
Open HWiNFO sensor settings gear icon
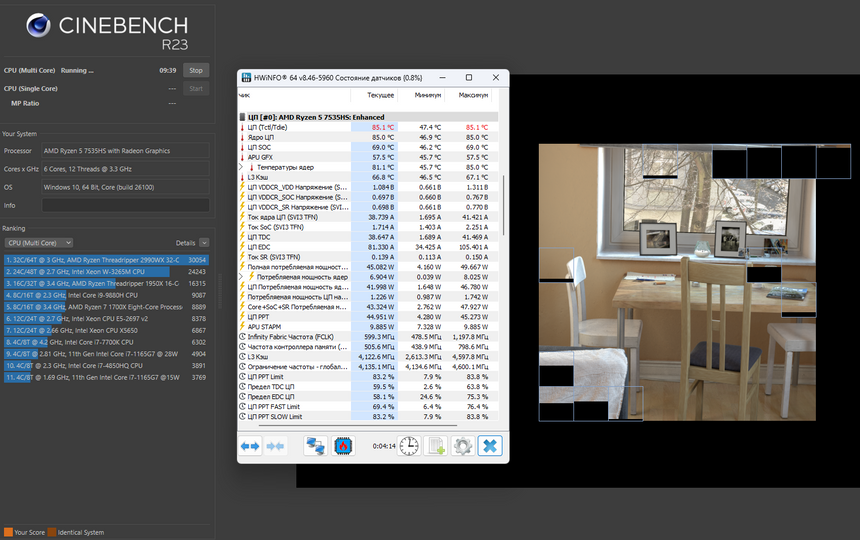click(x=463, y=446)
